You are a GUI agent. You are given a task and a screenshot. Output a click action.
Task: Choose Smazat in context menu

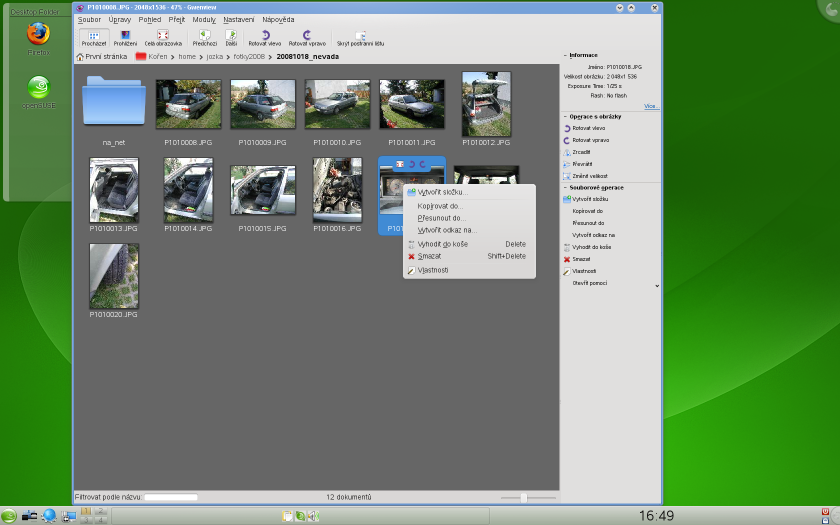click(x=469, y=256)
